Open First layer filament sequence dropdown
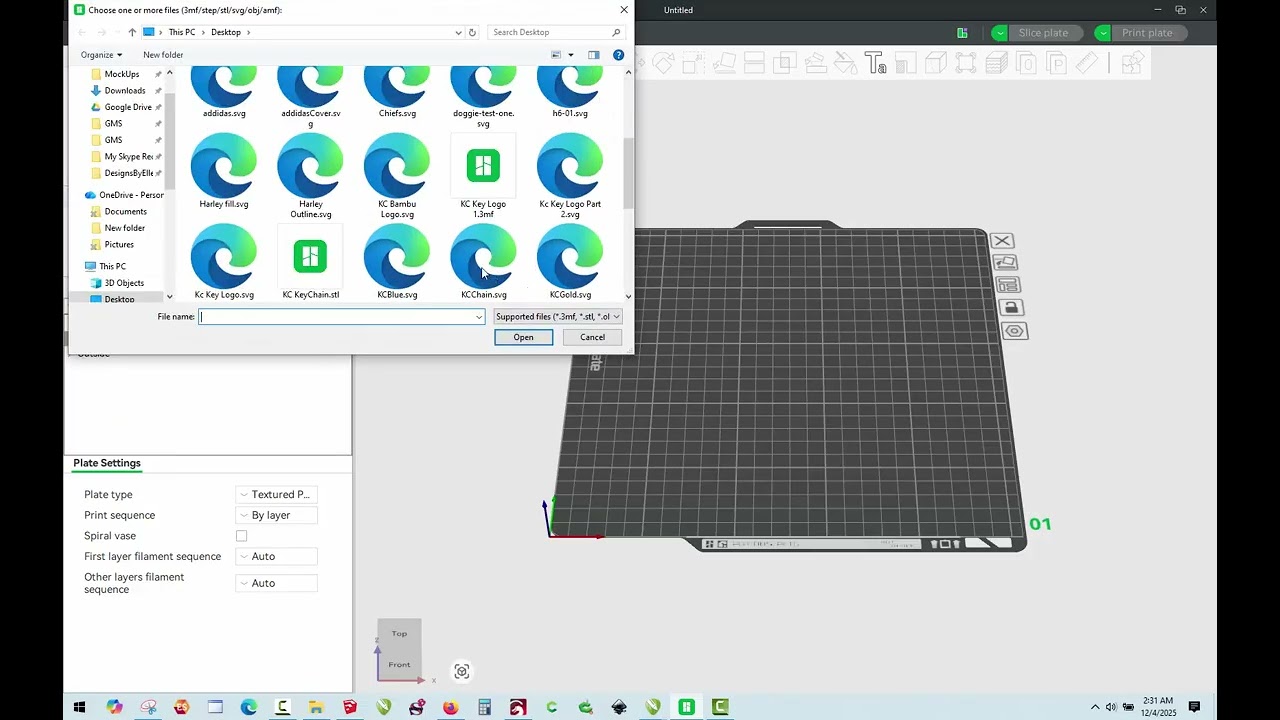1280x720 pixels. coord(277,556)
